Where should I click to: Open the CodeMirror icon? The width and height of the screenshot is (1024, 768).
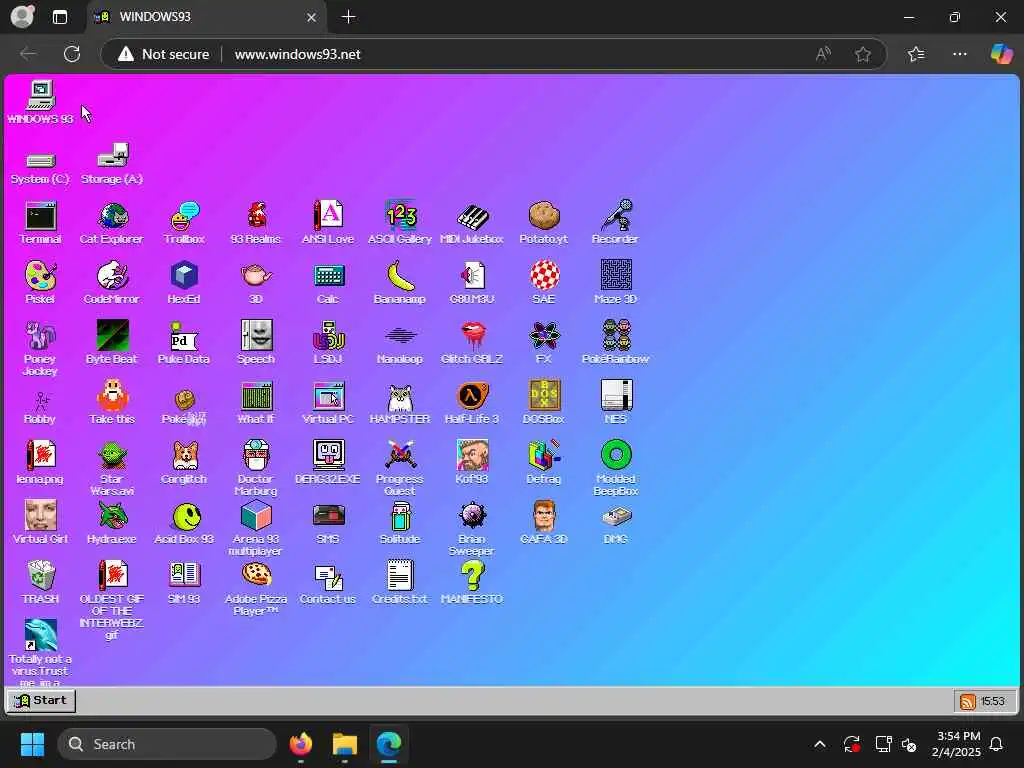[x=112, y=283]
